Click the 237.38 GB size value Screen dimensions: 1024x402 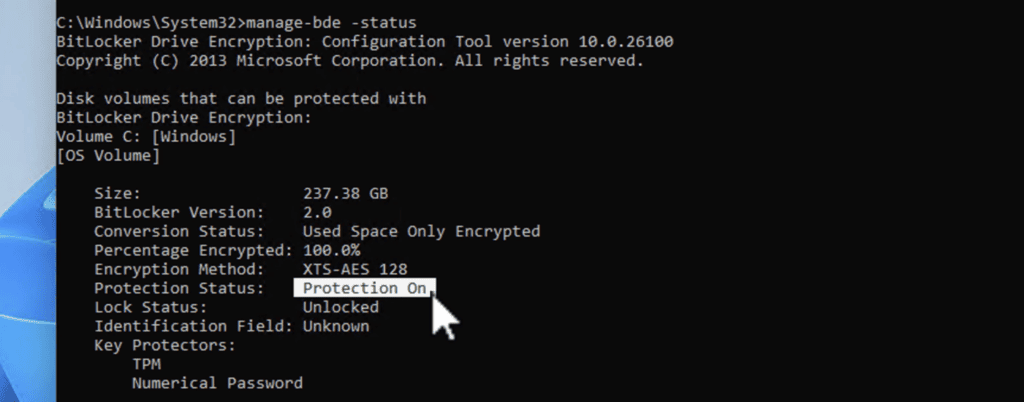(345, 194)
